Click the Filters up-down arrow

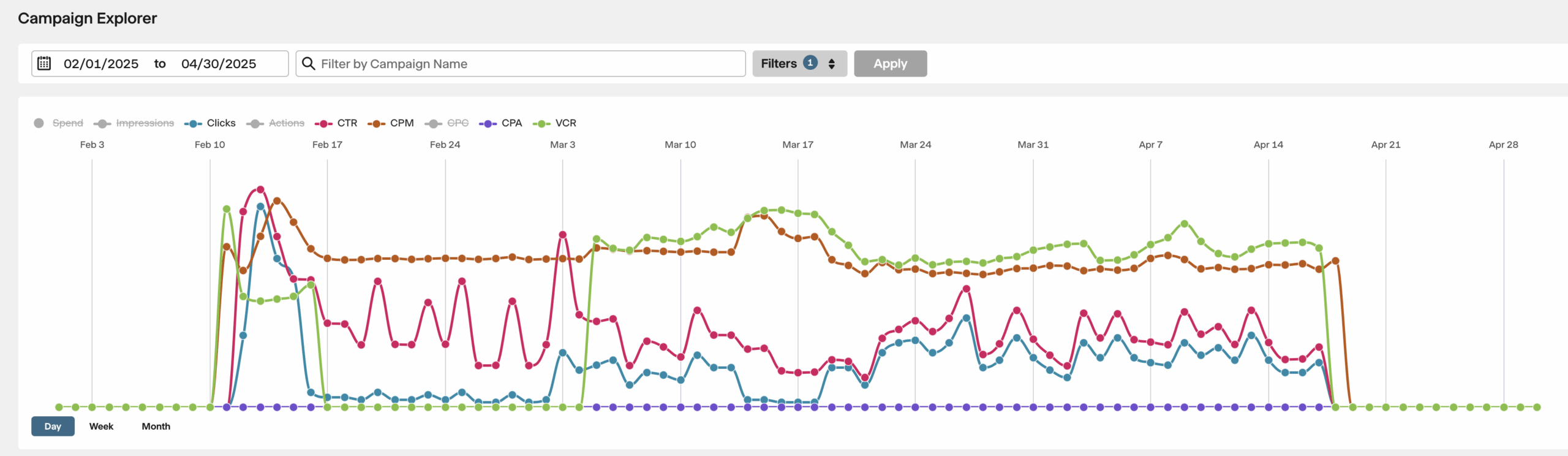tap(832, 64)
